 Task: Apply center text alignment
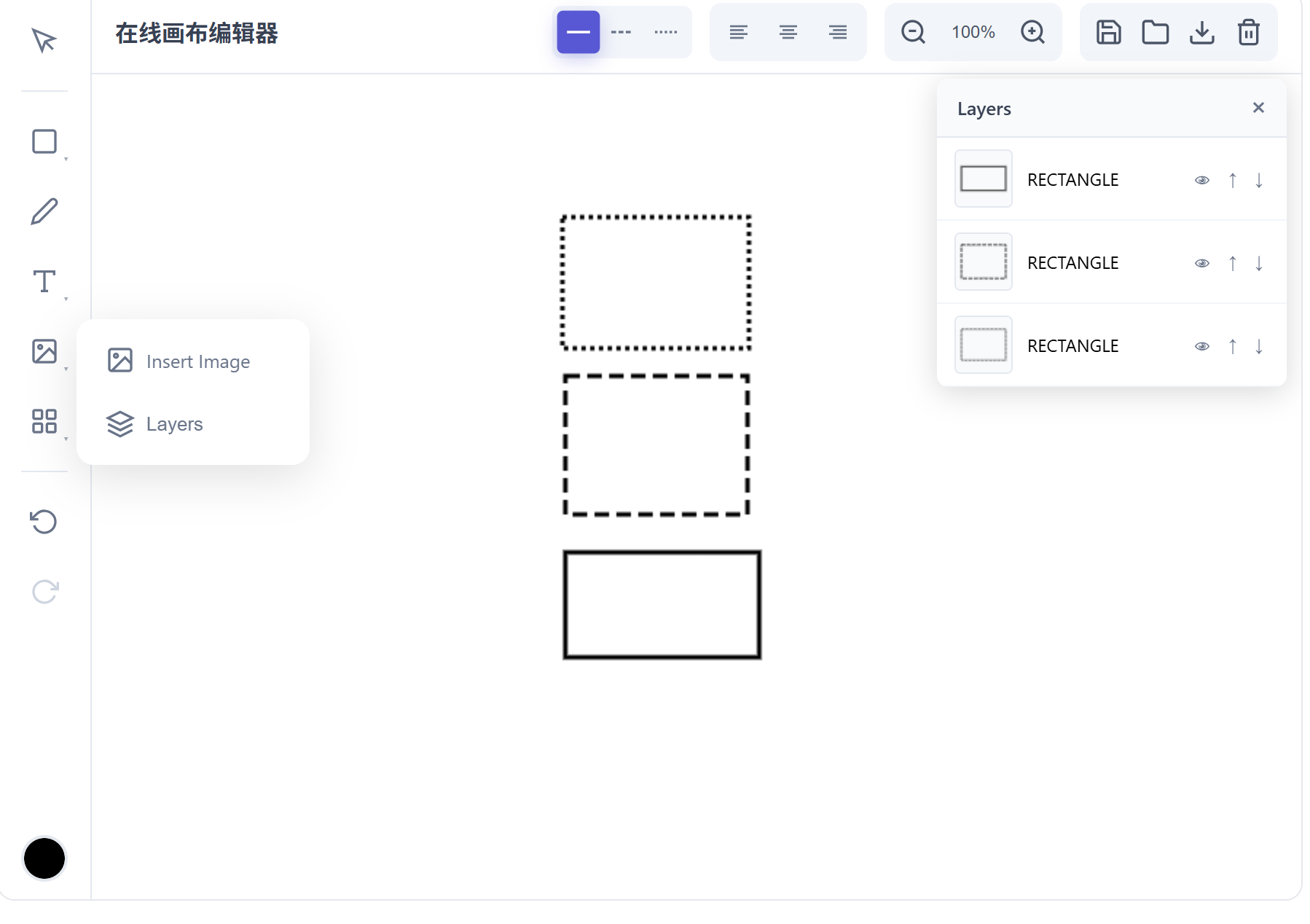coord(788,32)
